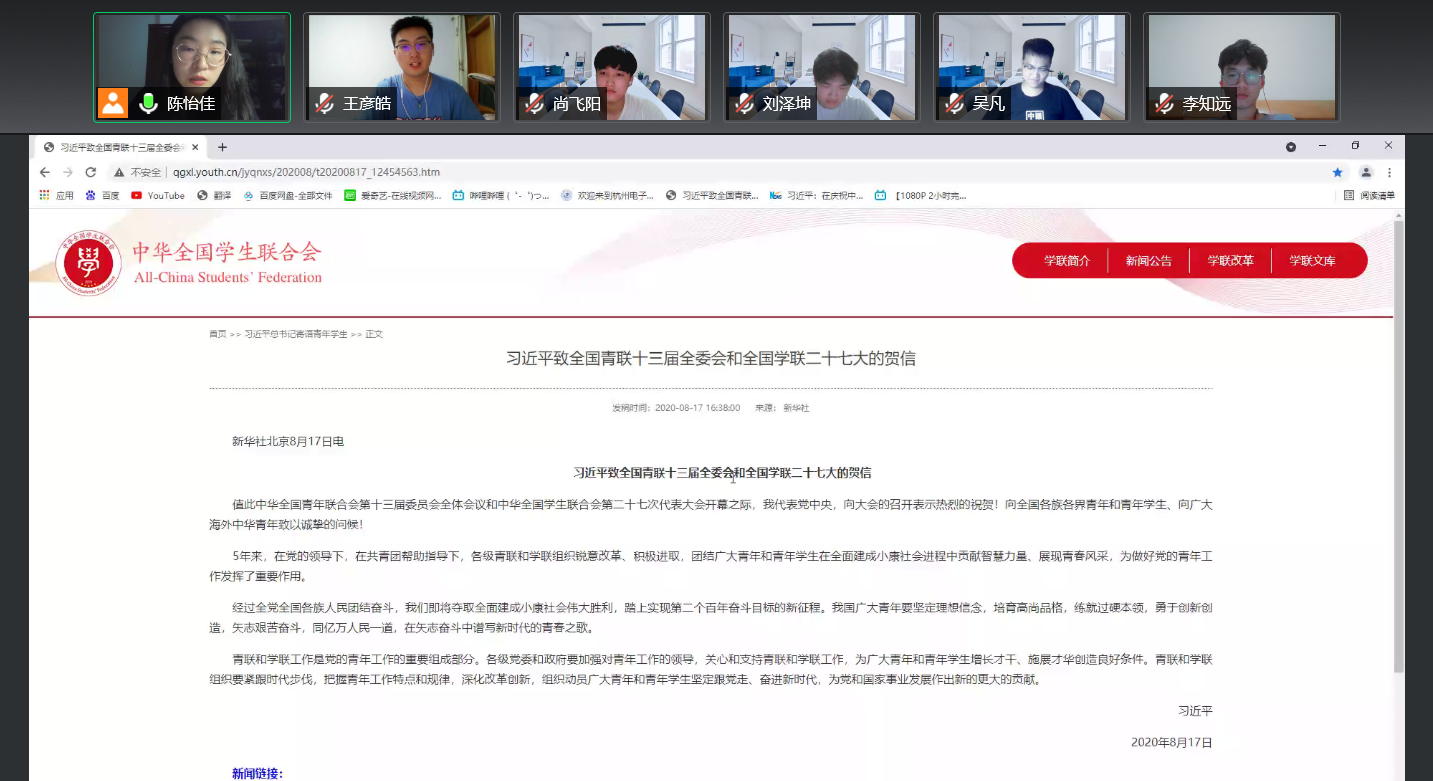Expand the tab search dropdown arrow
This screenshot has width=1433, height=781.
point(1291,147)
